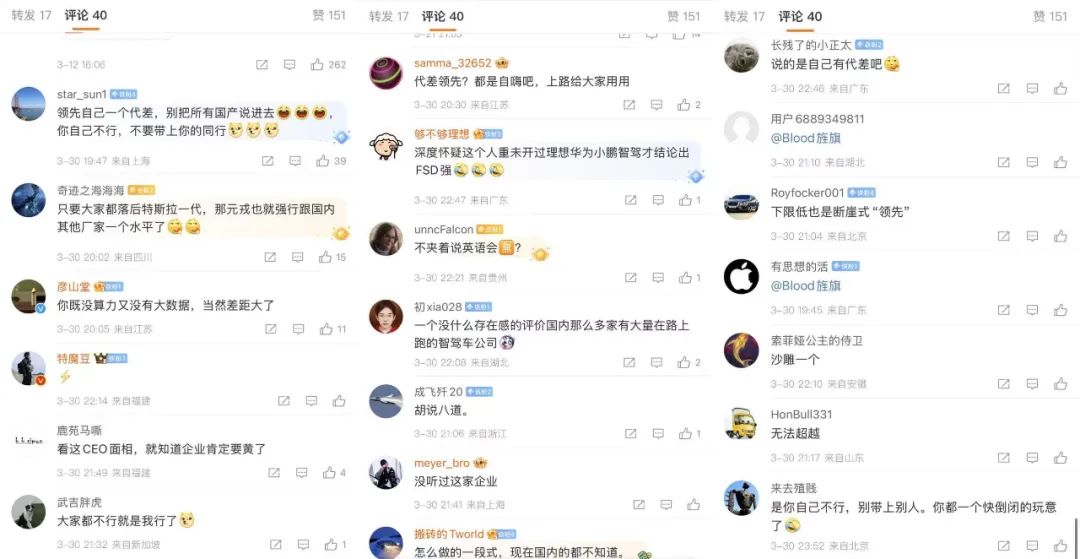The image size is (1080, 559).
Task: Open the 评论 40 tab in middle panel
Action: pyautogui.click(x=443, y=17)
